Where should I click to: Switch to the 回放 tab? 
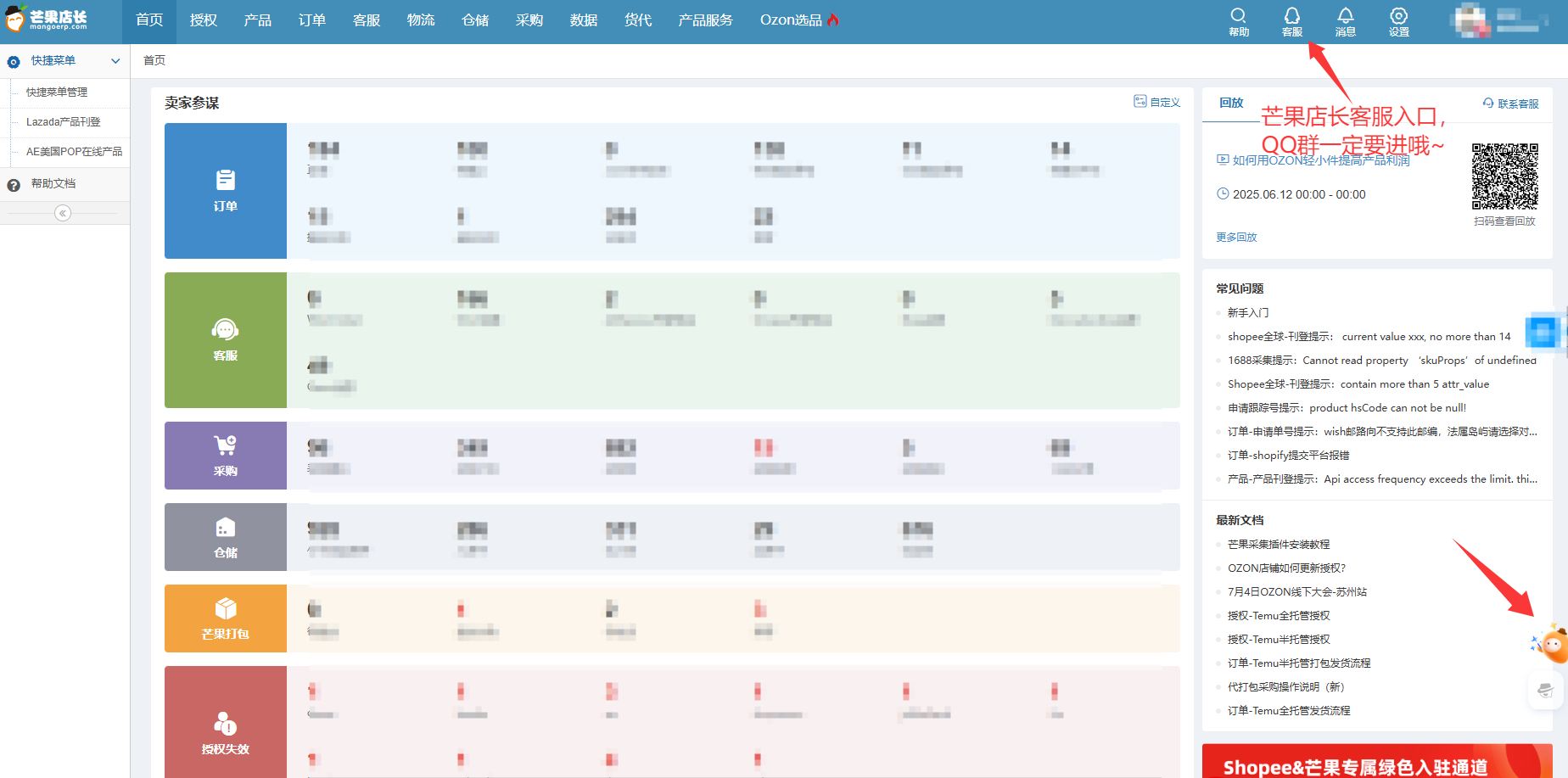(1231, 103)
